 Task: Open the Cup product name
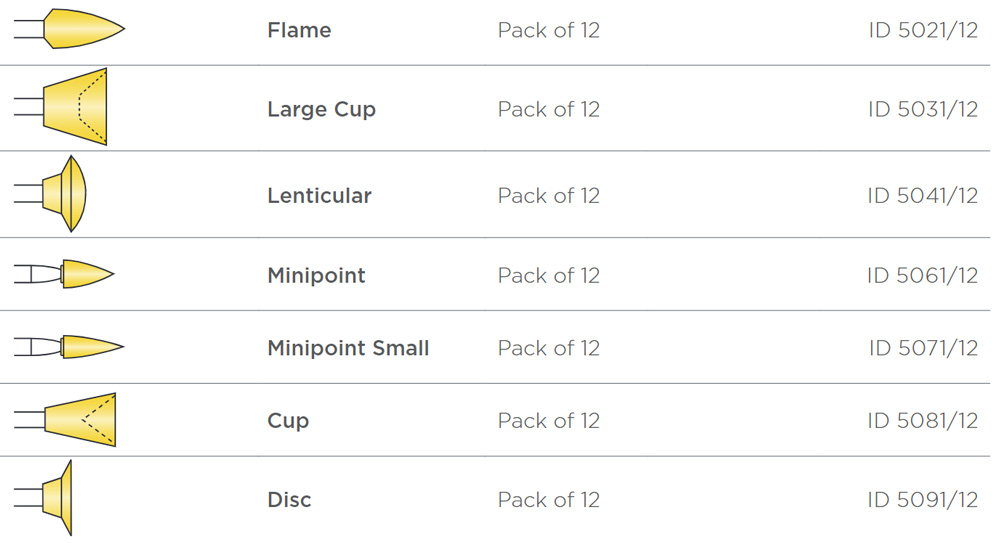pyautogui.click(x=288, y=421)
